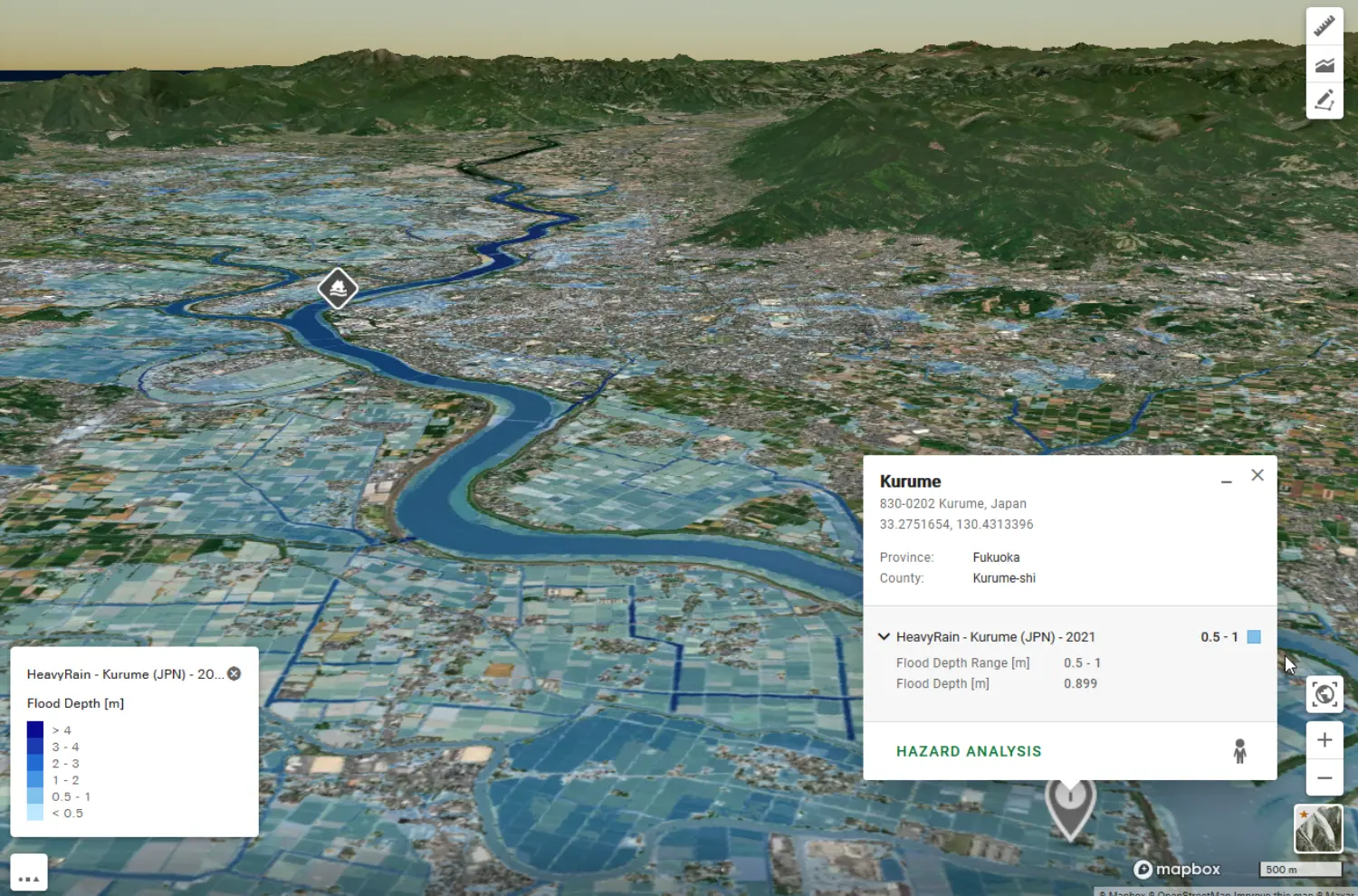Open the shapes menu in the bottom-left corner
1358x896 pixels.
(30, 872)
